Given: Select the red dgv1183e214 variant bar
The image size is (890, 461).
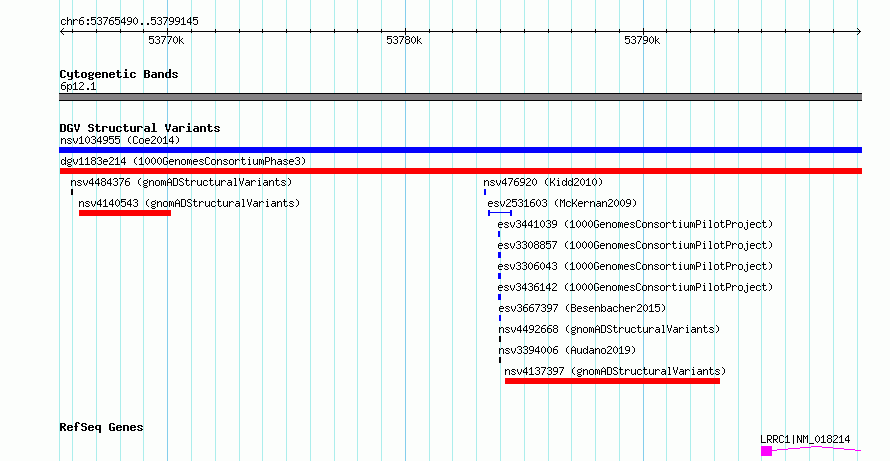Looking at the screenshot, I should (460, 171).
